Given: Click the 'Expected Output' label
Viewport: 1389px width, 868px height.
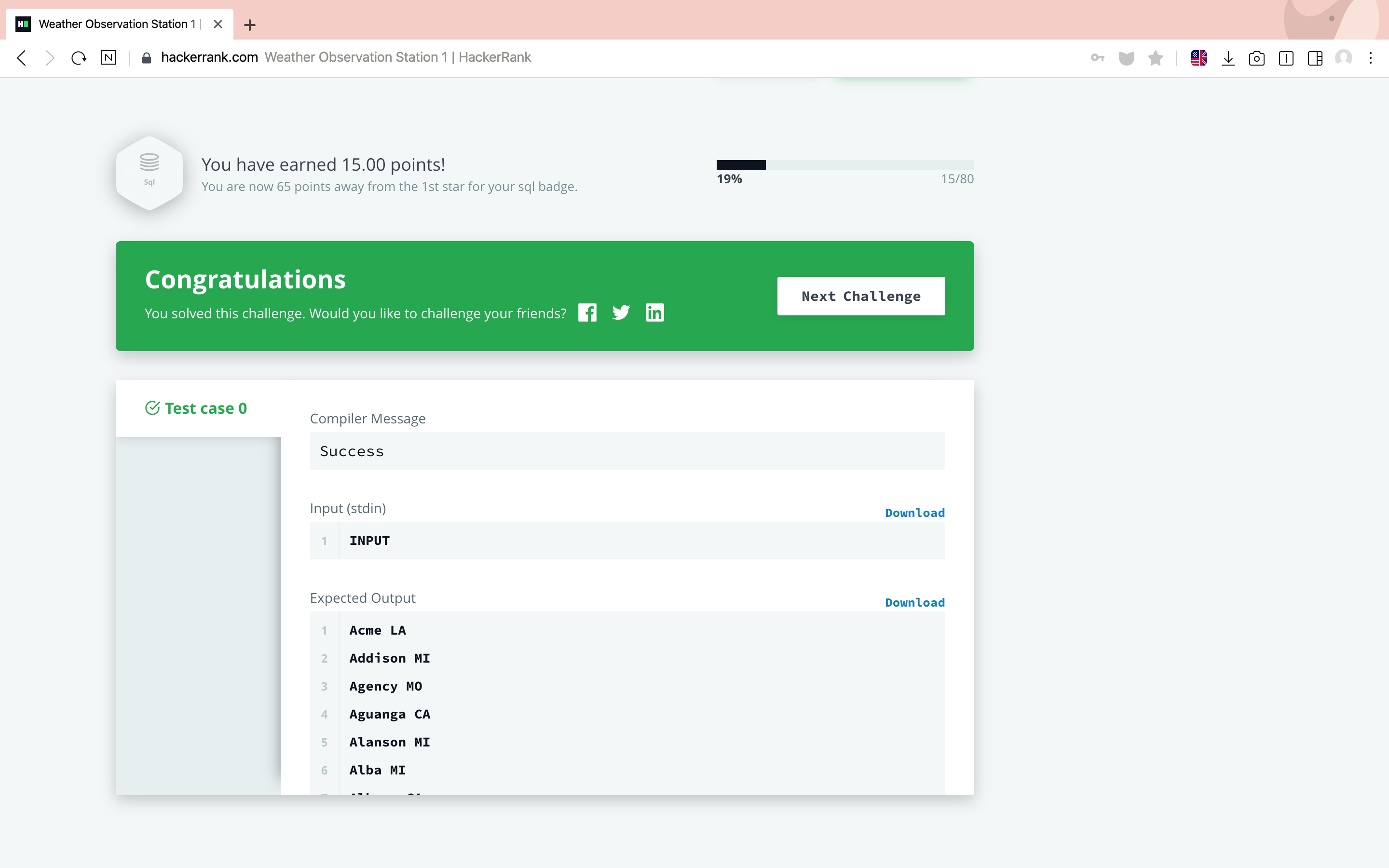Looking at the screenshot, I should point(362,597).
